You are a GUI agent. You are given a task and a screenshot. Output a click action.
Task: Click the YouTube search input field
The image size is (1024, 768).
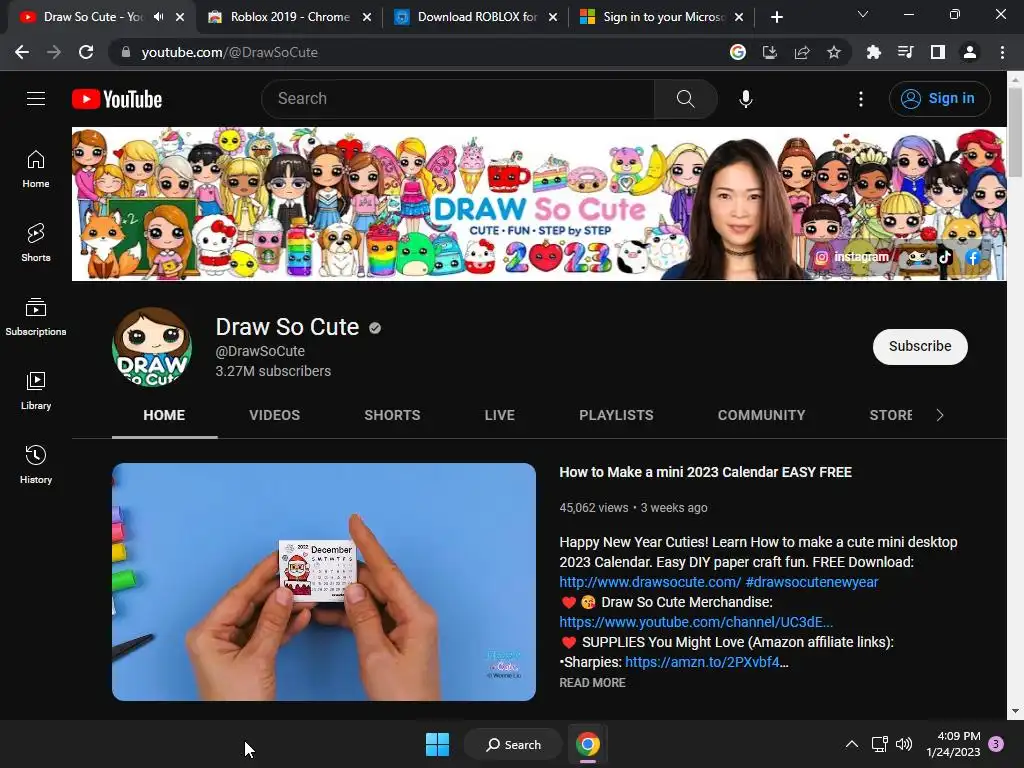(458, 99)
